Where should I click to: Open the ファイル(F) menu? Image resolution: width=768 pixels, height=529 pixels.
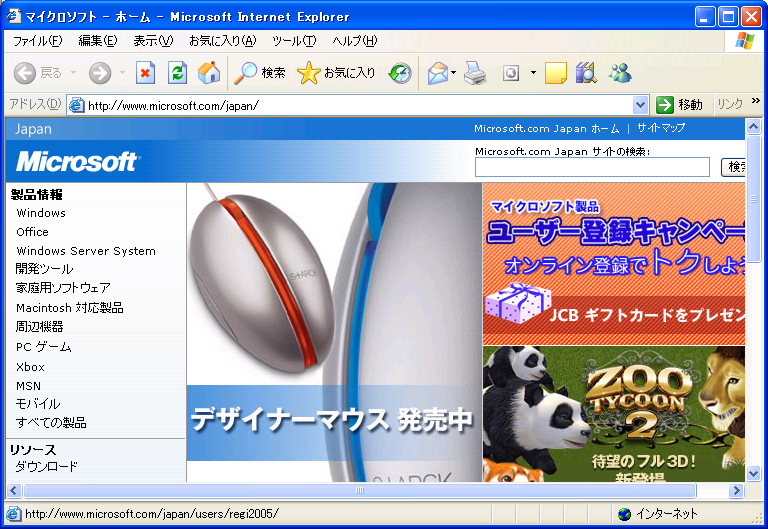(38, 41)
